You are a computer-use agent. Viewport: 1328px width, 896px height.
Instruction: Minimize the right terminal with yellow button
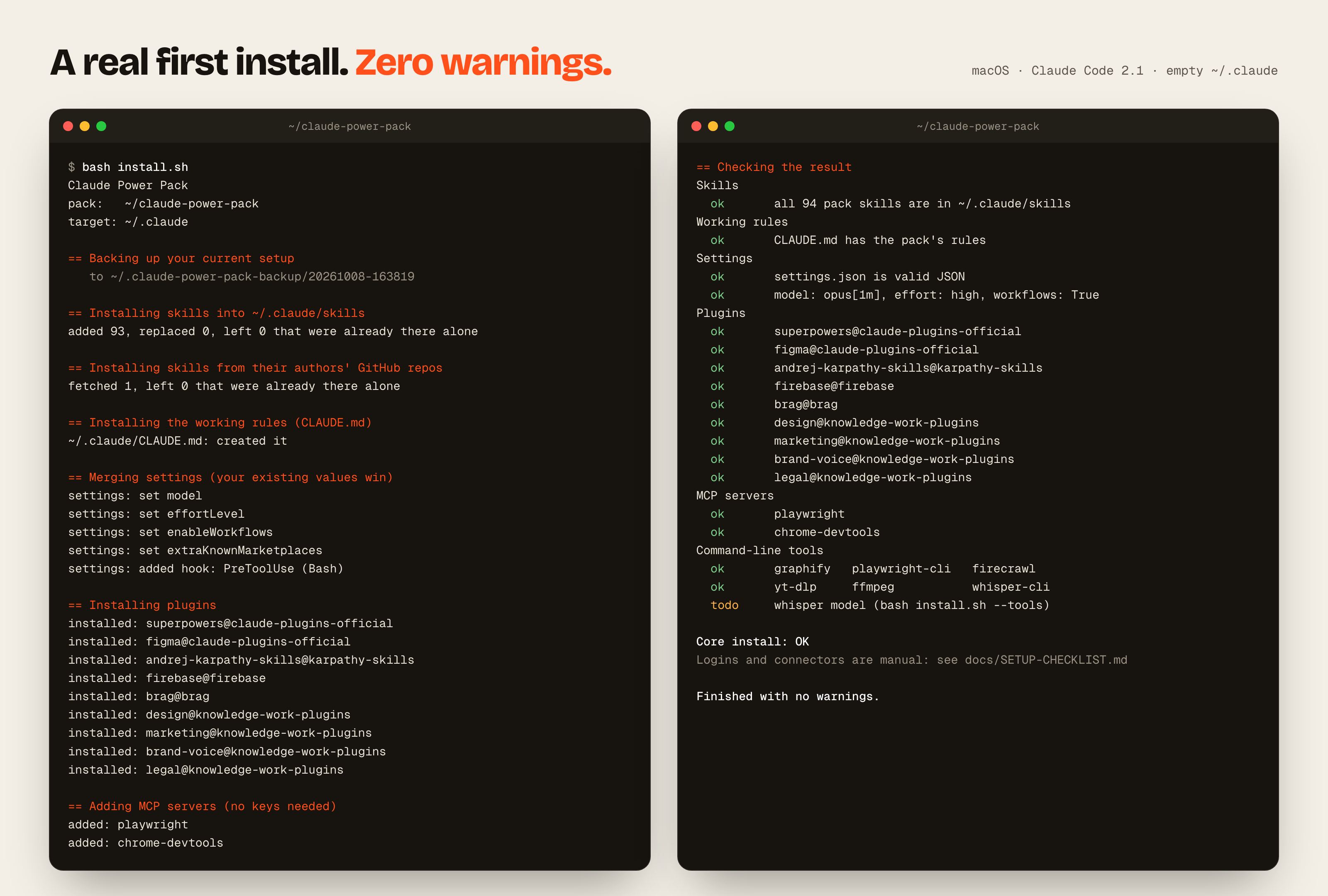(x=713, y=126)
